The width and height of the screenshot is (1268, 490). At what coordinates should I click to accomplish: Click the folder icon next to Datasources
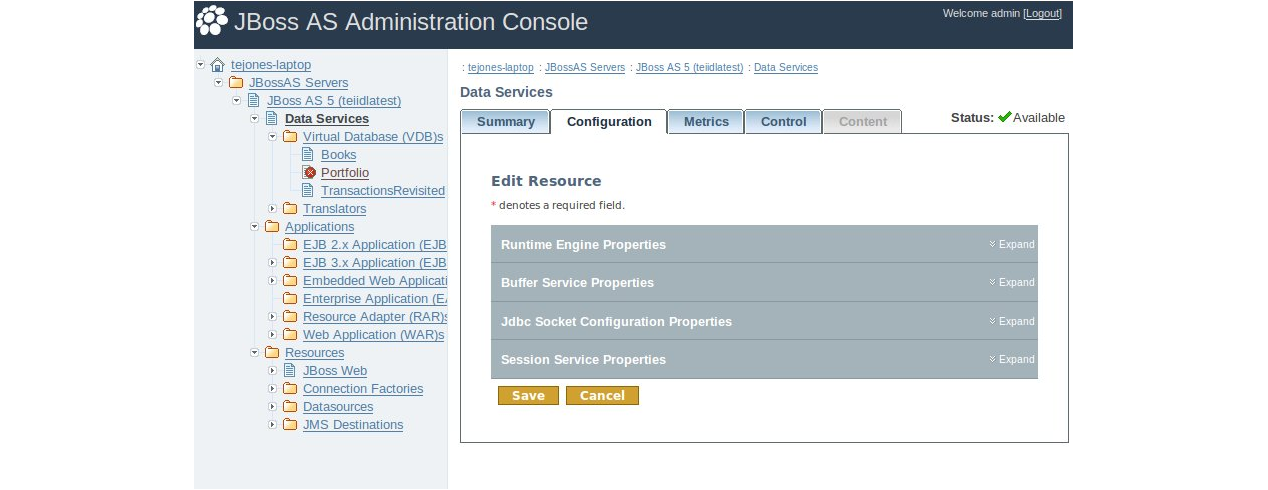(x=290, y=407)
